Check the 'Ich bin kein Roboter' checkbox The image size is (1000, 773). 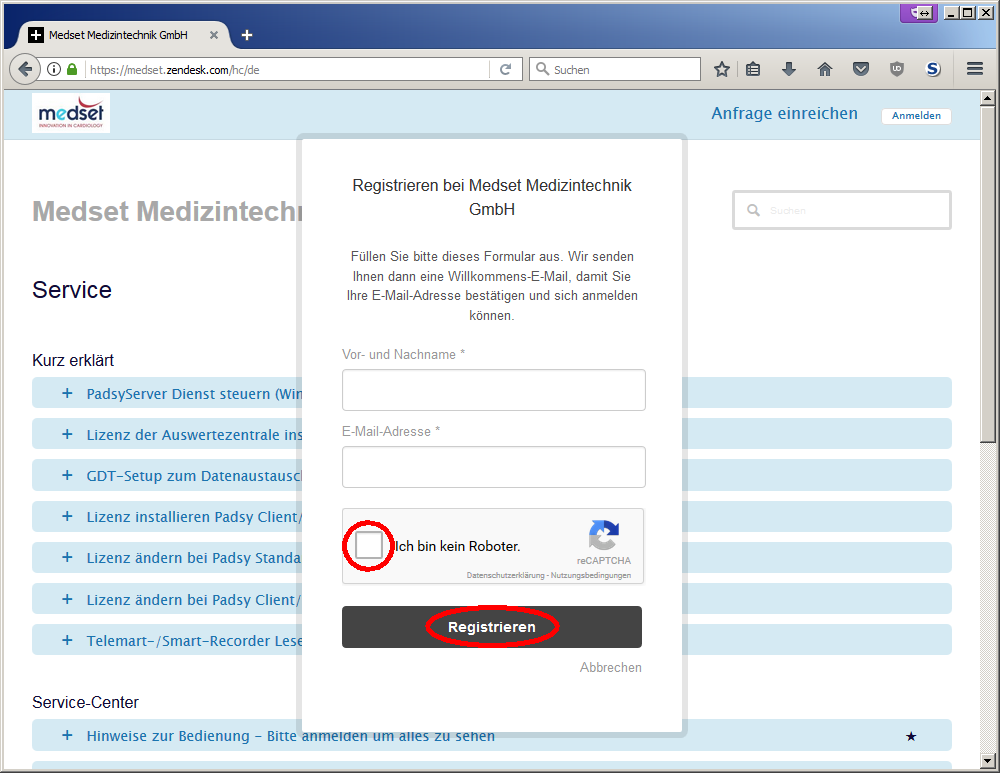point(369,546)
